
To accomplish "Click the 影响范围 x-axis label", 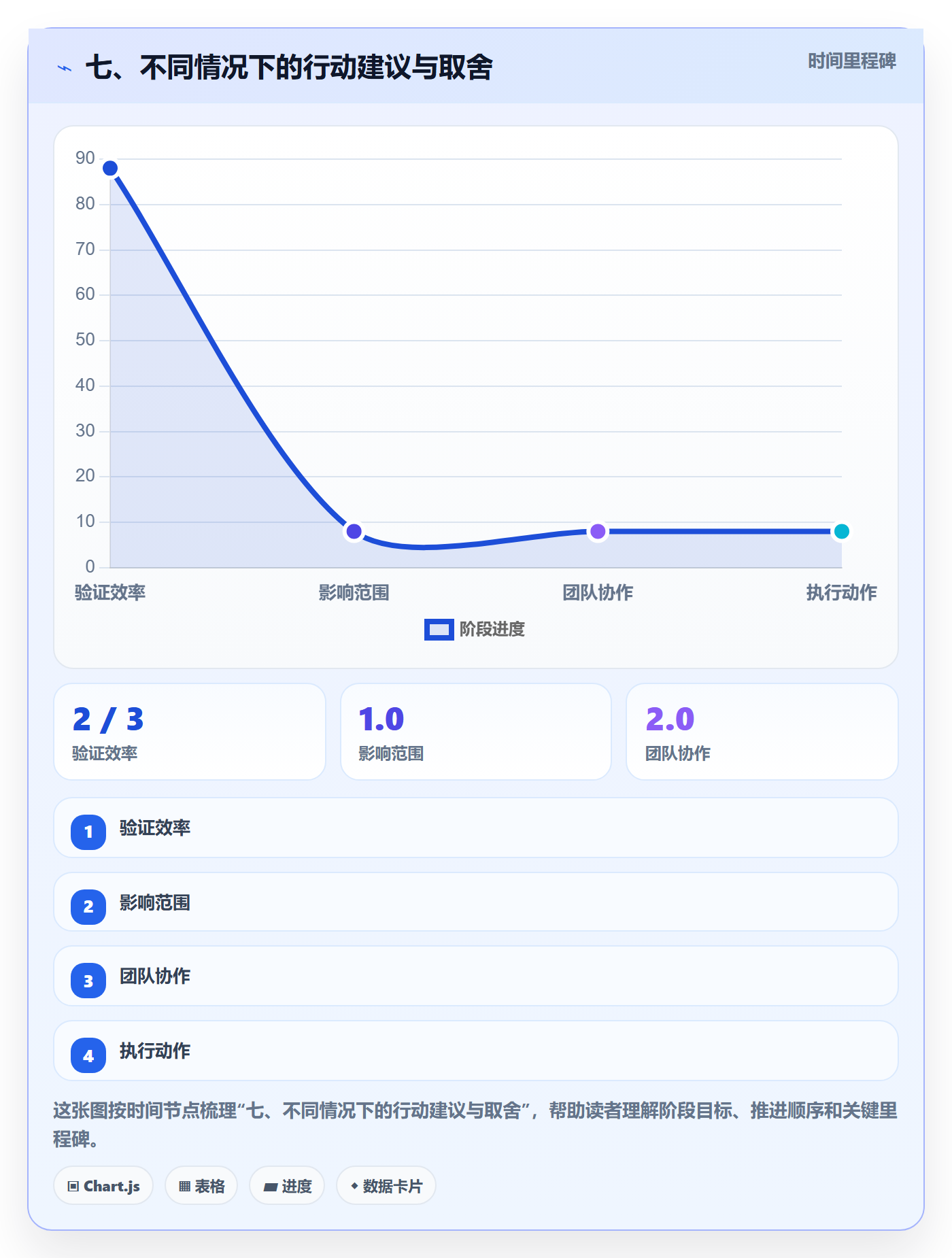I will (x=354, y=592).
